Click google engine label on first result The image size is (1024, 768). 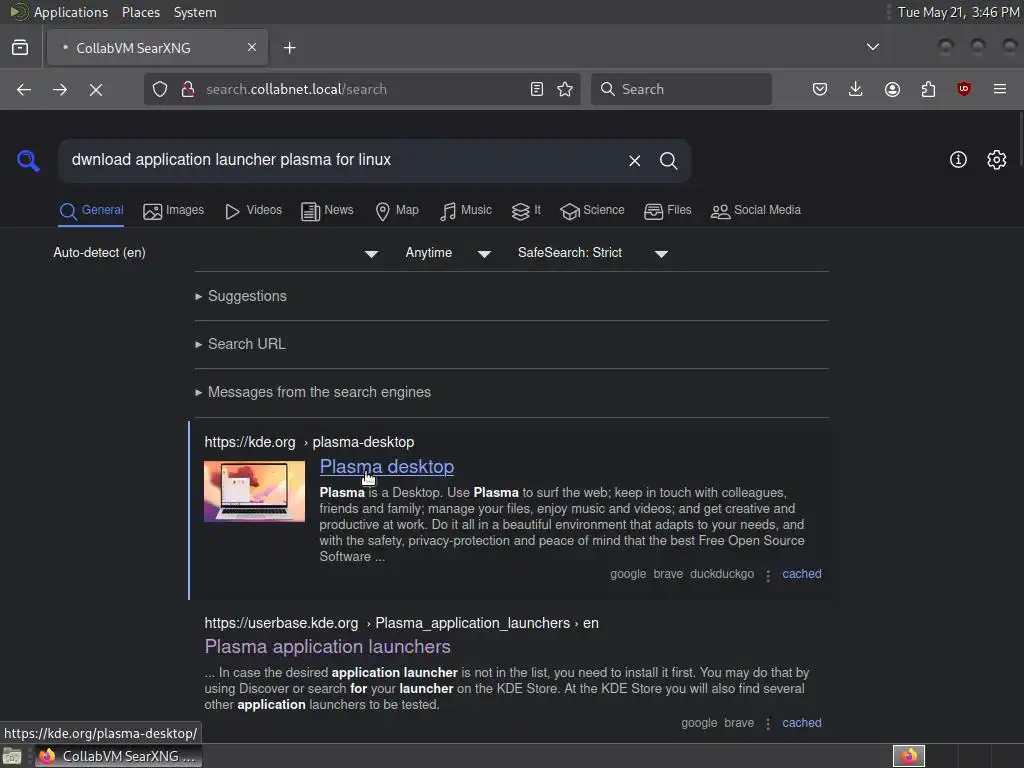(x=628, y=574)
